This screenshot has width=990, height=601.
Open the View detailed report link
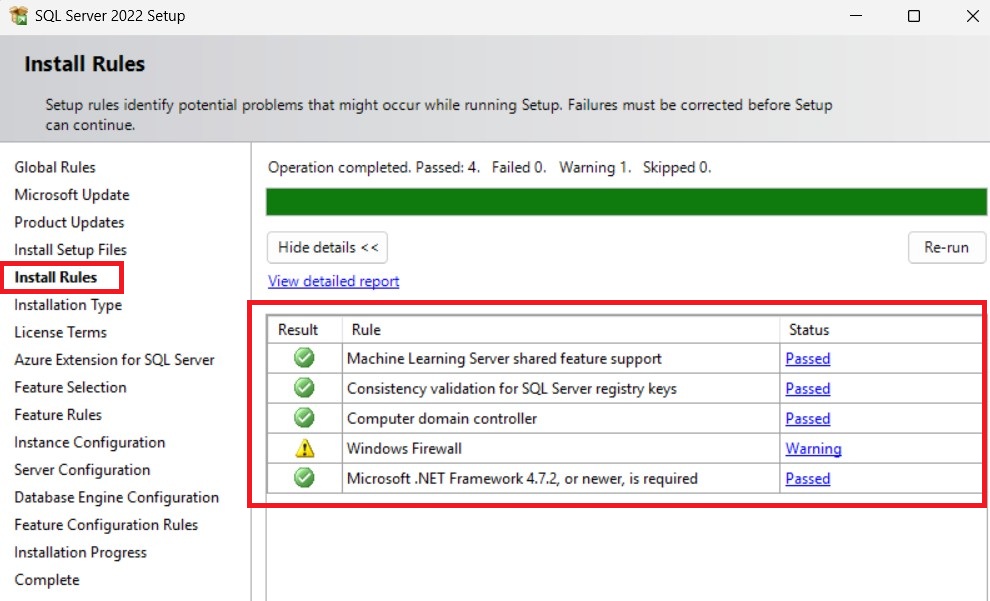tap(333, 281)
